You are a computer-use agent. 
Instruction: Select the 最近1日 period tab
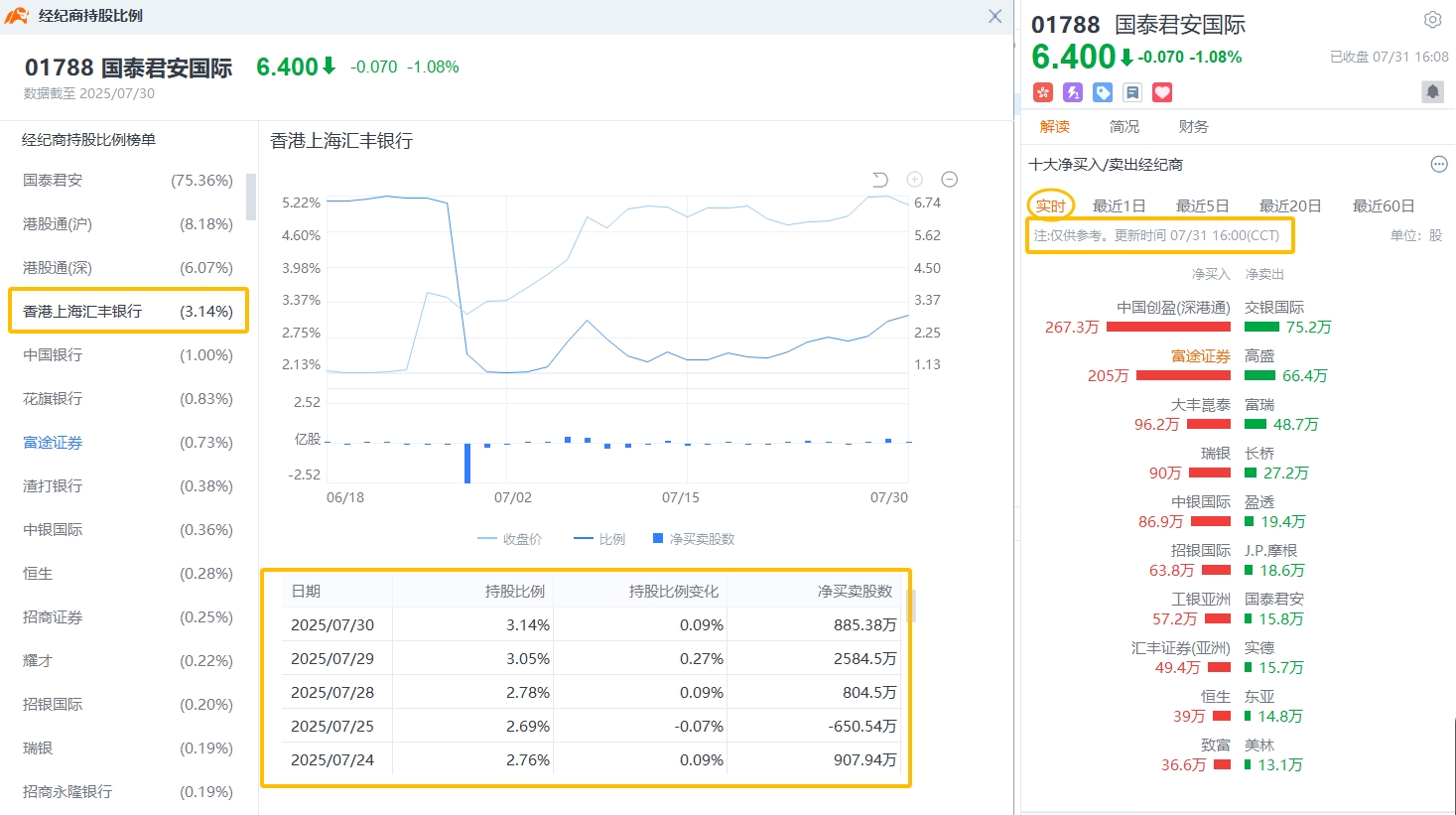click(1120, 206)
